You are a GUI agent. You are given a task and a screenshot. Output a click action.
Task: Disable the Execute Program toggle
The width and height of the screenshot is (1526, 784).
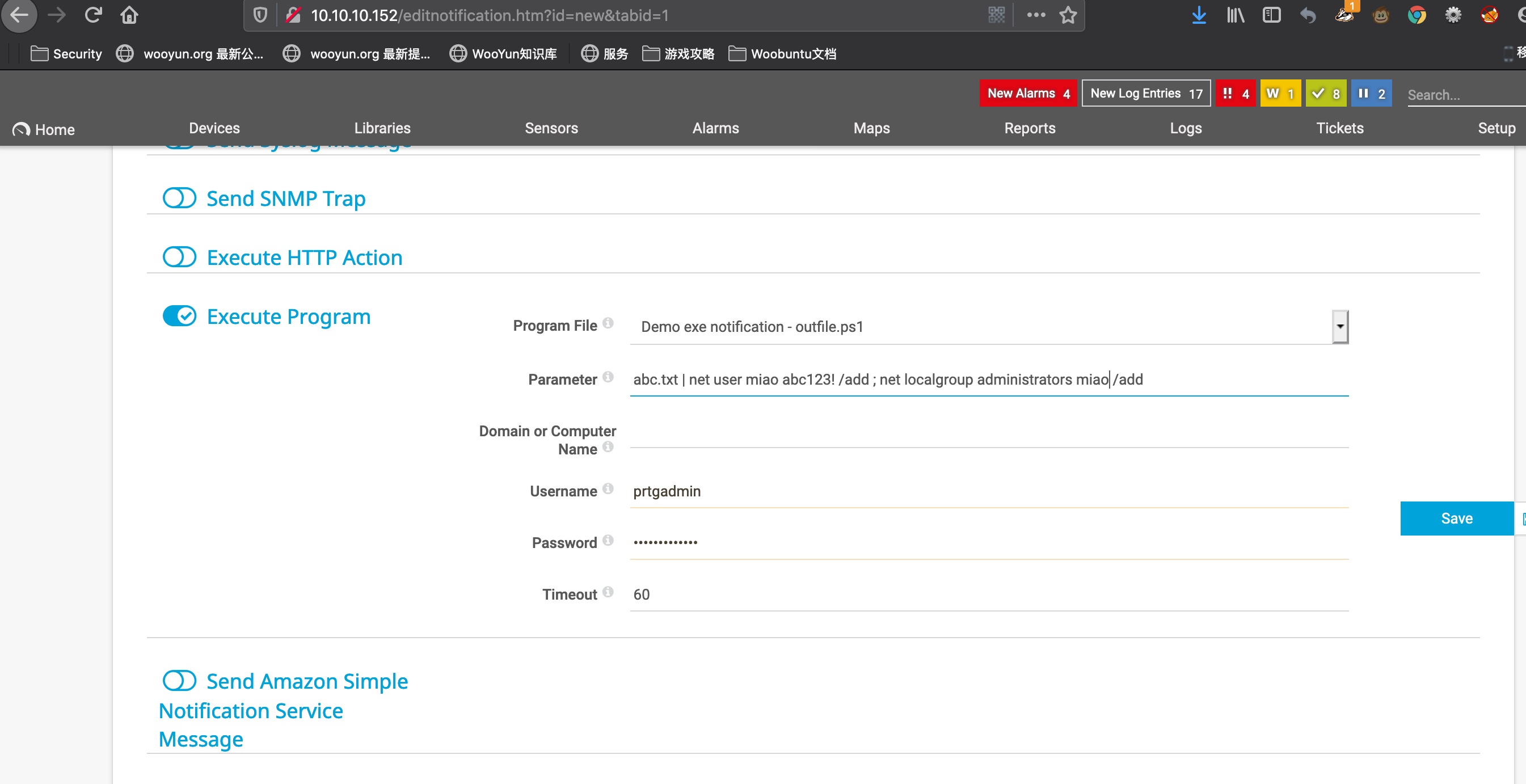(x=179, y=316)
